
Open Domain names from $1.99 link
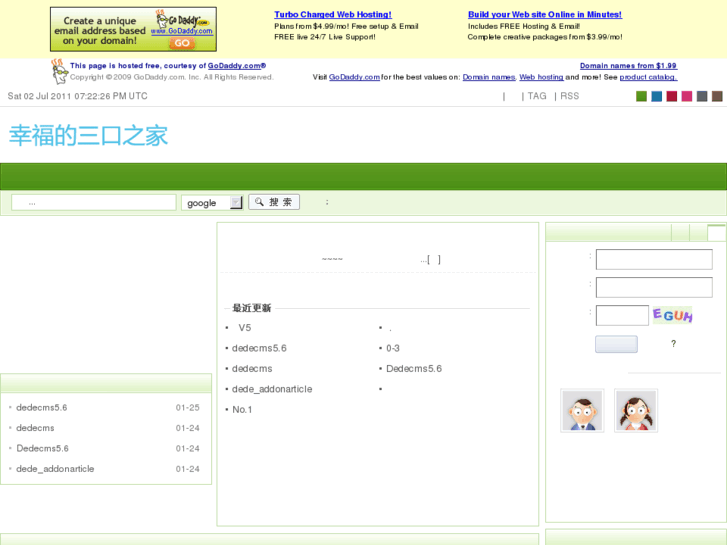pos(628,66)
